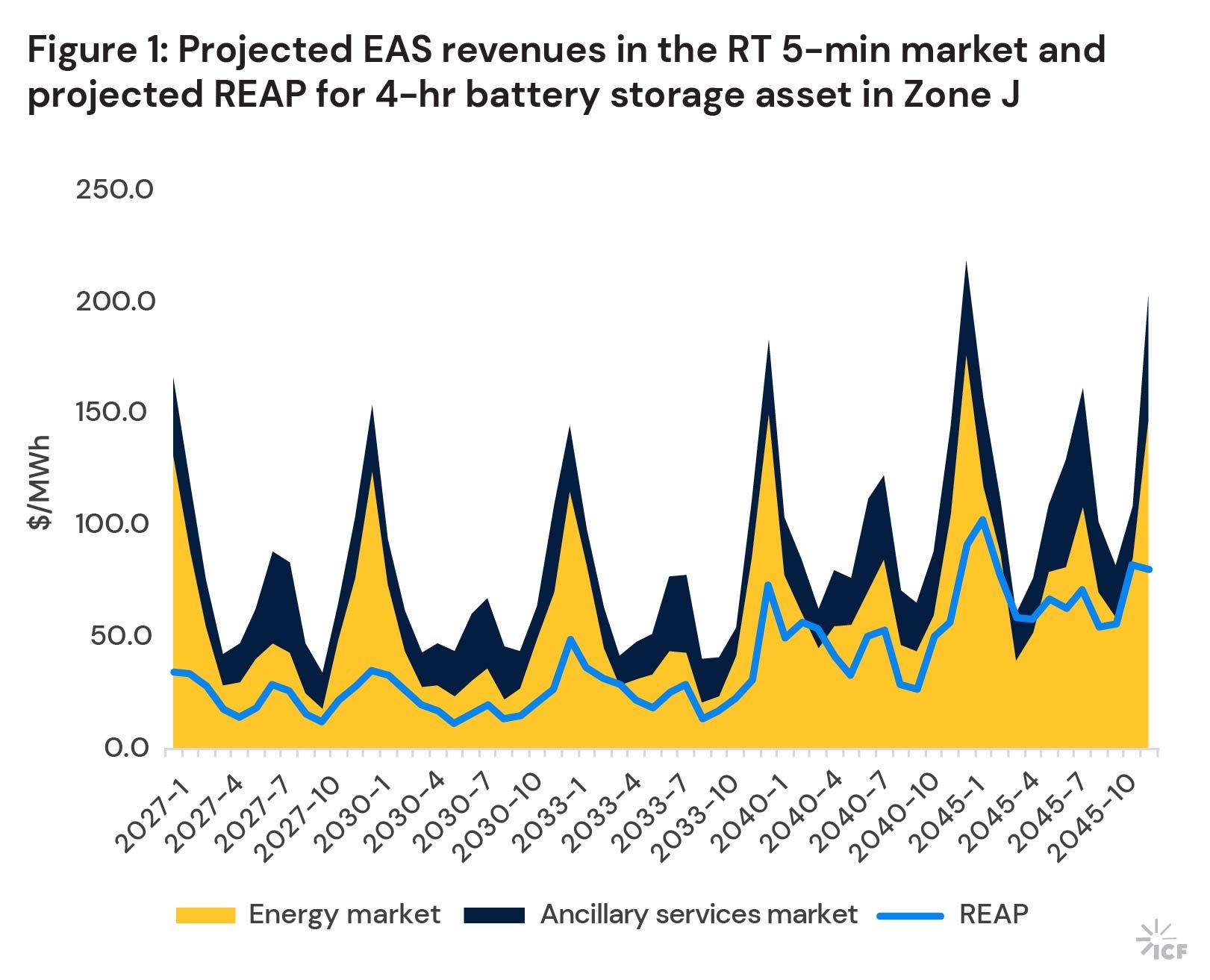The image size is (1210, 980).
Task: Select the Ancillary services market legend label
Action: [699, 914]
